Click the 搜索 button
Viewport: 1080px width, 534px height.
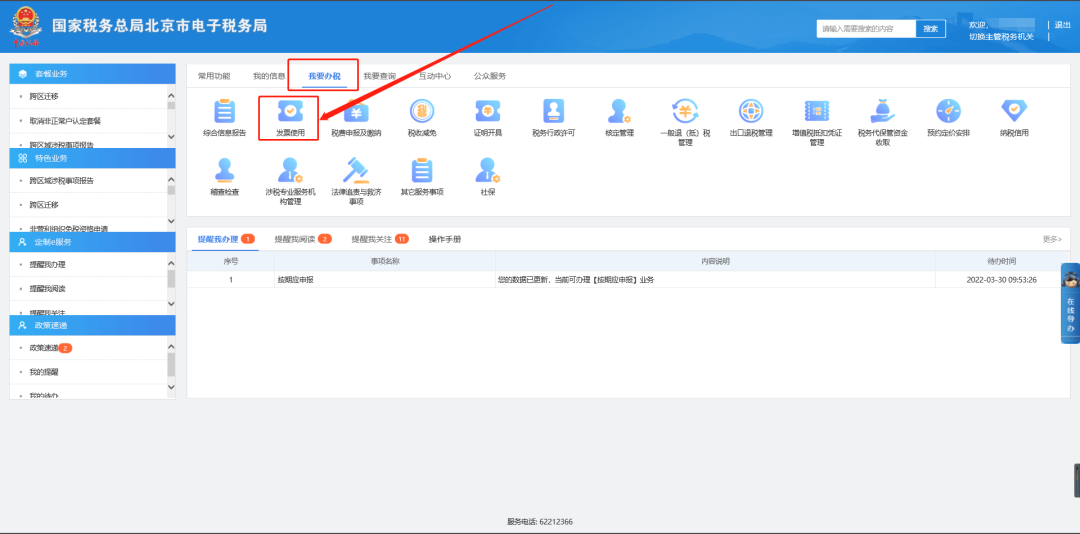tap(931, 28)
